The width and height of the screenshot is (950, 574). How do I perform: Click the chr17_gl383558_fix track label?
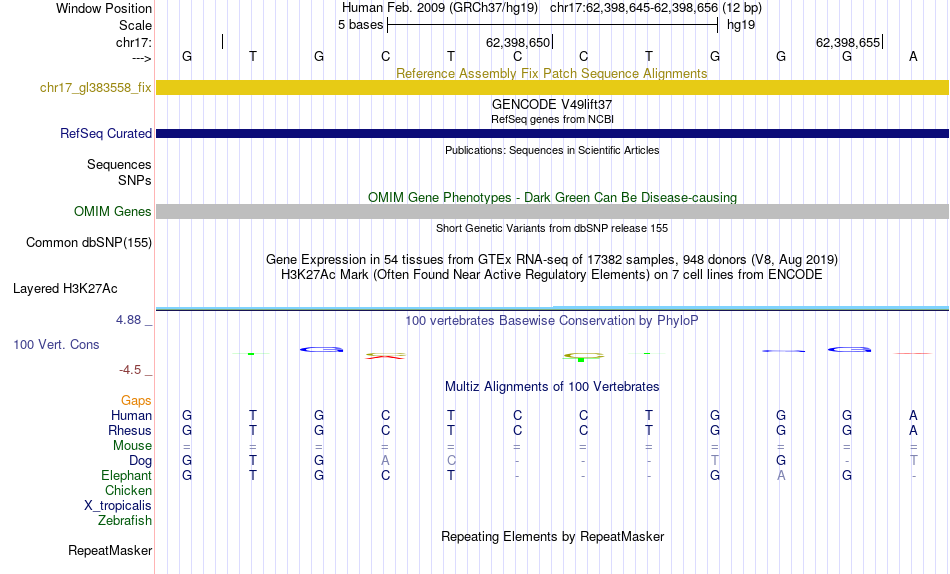pos(96,87)
